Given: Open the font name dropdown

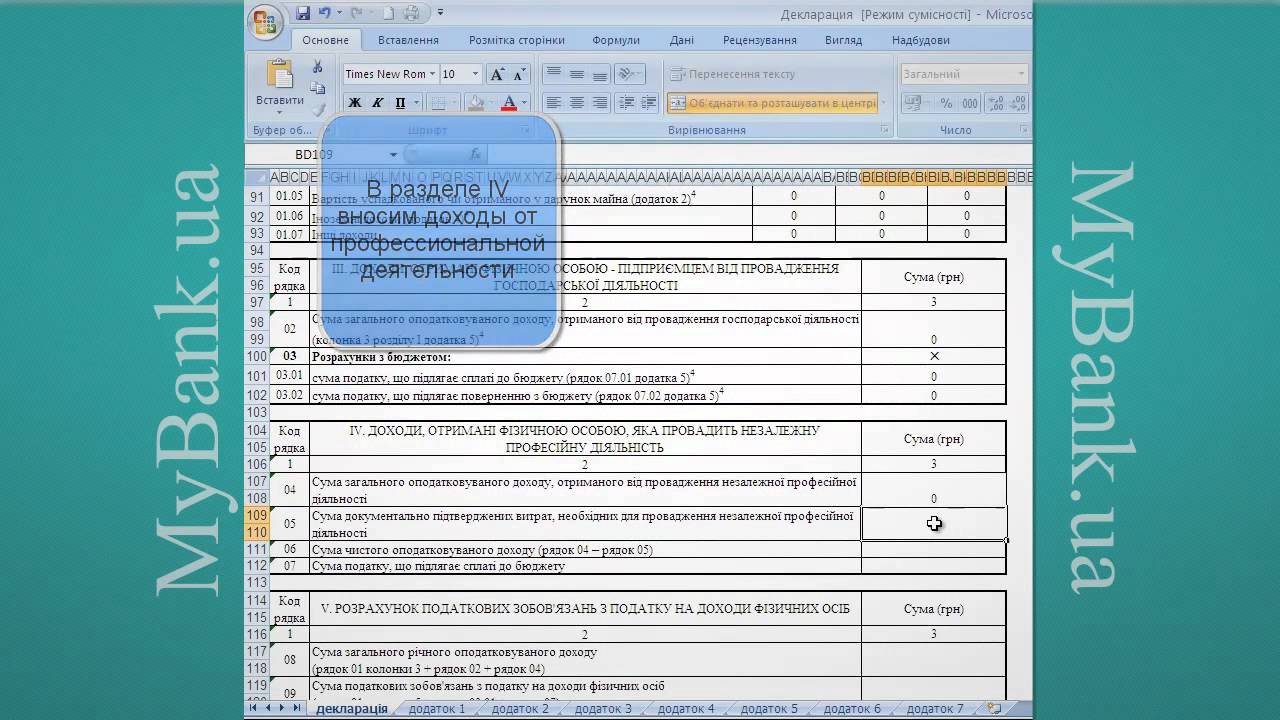Looking at the screenshot, I should pos(433,74).
